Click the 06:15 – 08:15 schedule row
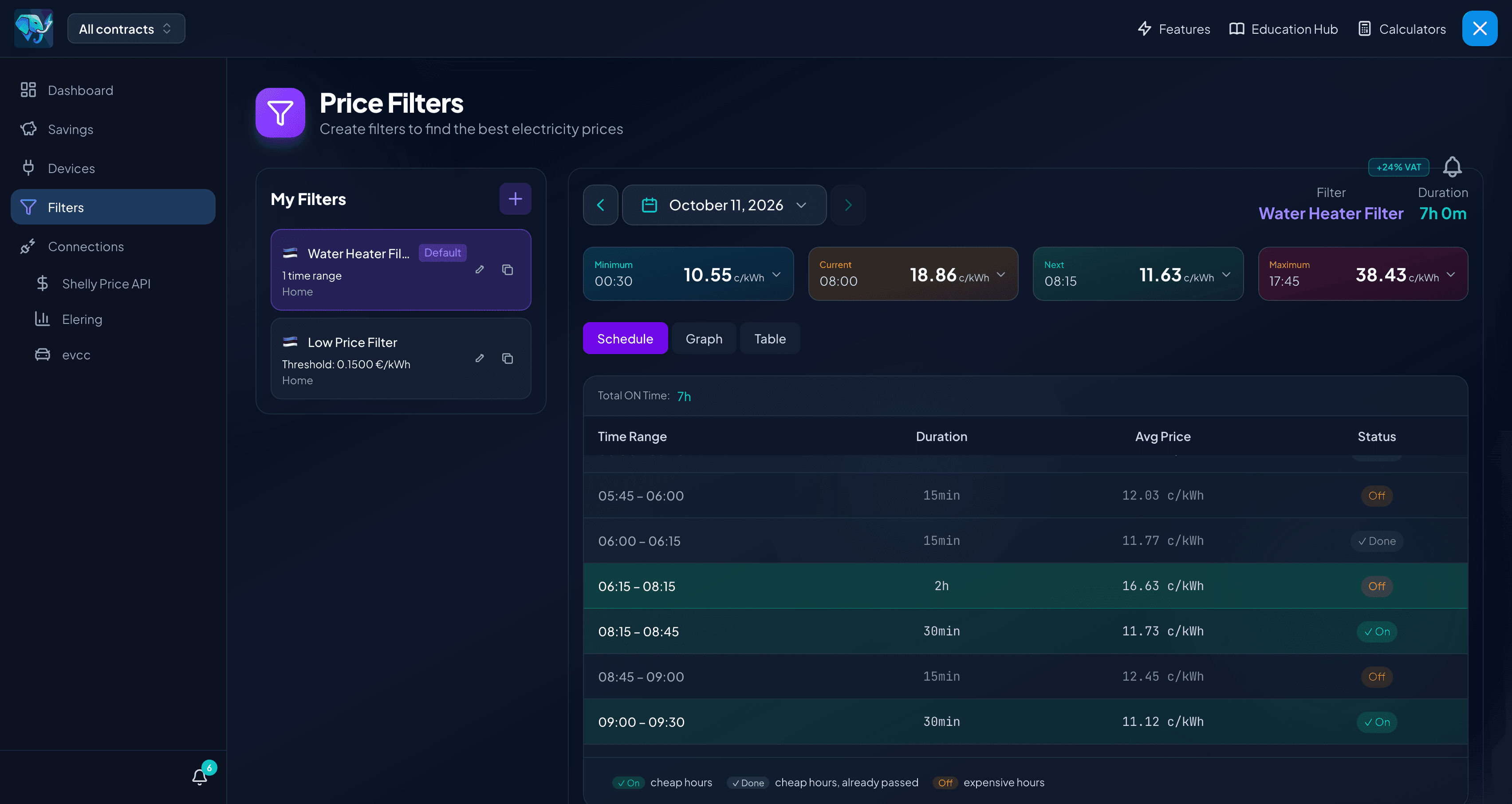This screenshot has width=1512, height=804. 1025,586
